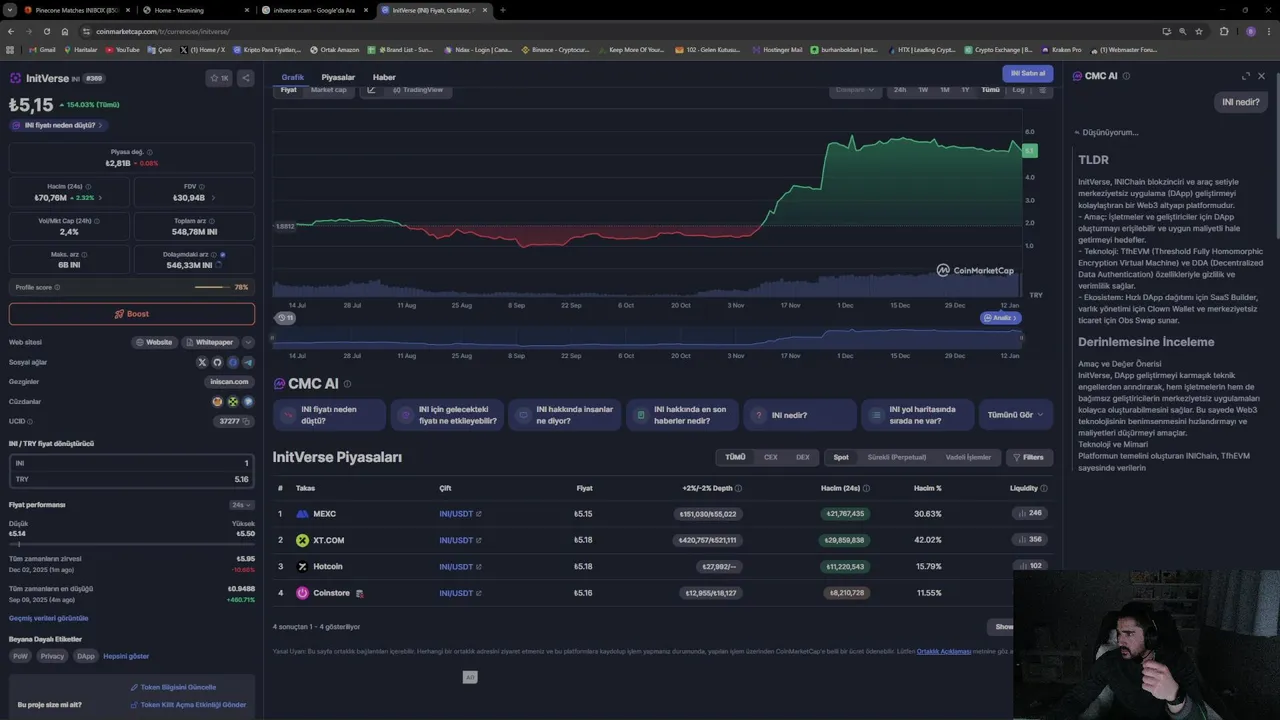Click the low-high price performance bar
This screenshot has width=1280, height=720.
click(x=132, y=544)
